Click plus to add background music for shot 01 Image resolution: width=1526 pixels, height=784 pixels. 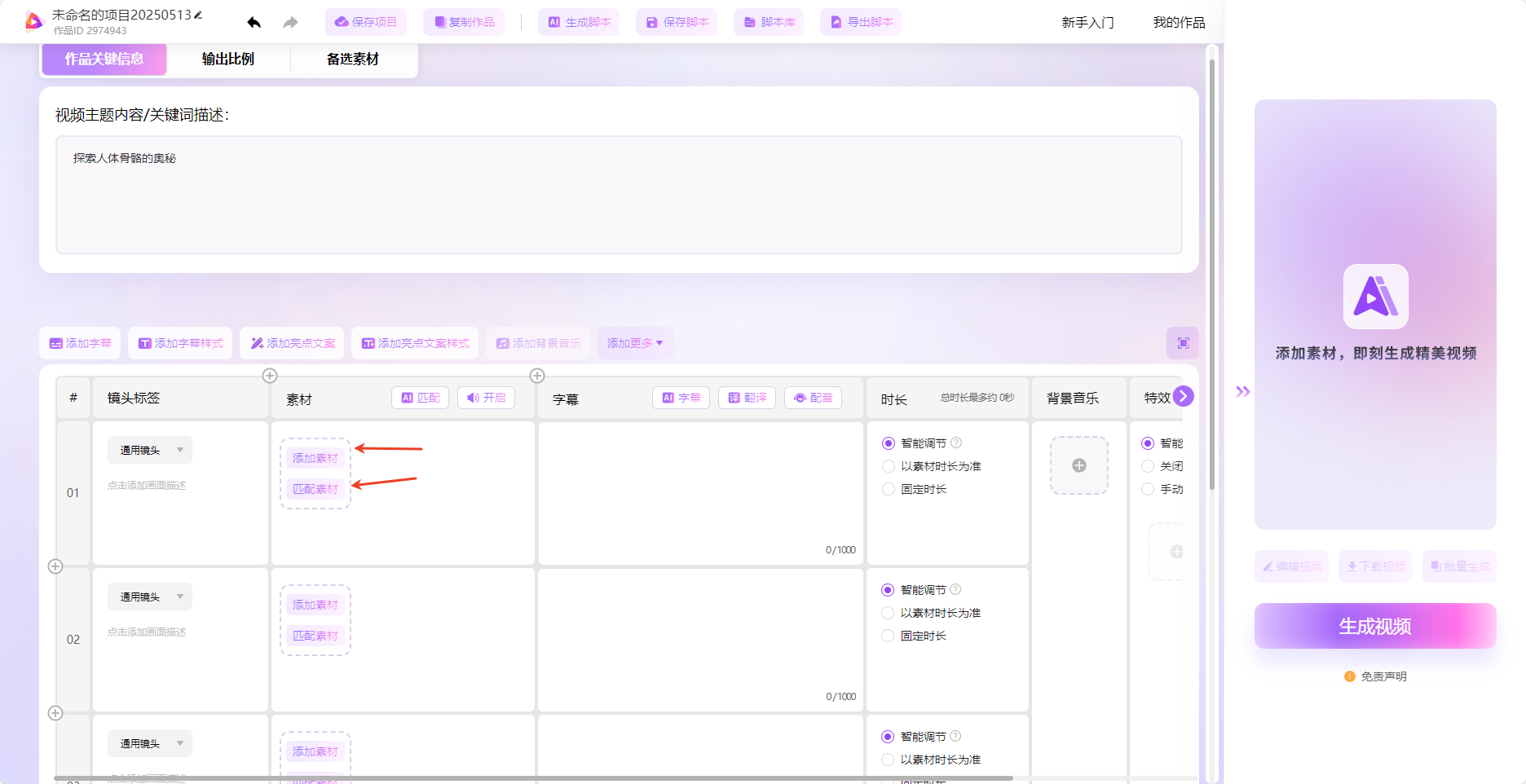[1078, 465]
